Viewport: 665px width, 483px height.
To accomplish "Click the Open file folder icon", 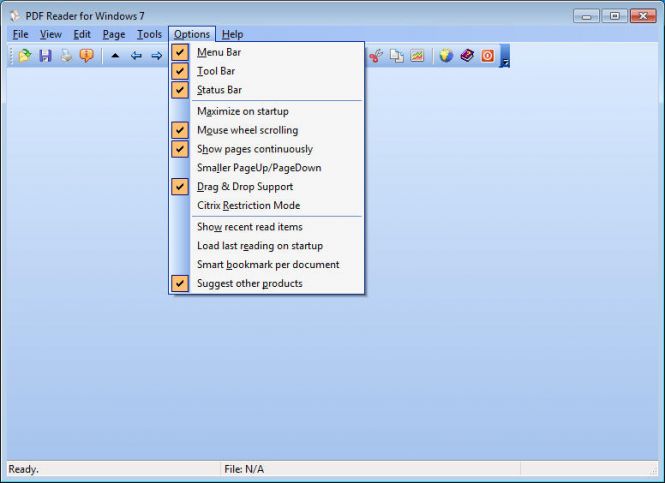I will (x=25, y=56).
